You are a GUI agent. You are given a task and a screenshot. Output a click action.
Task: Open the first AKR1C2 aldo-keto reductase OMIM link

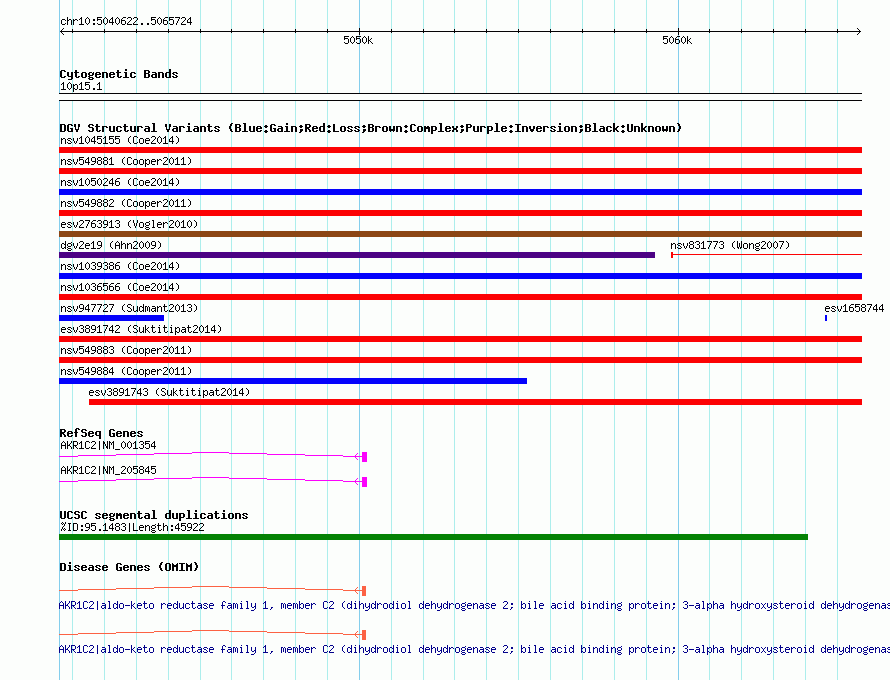[474, 606]
